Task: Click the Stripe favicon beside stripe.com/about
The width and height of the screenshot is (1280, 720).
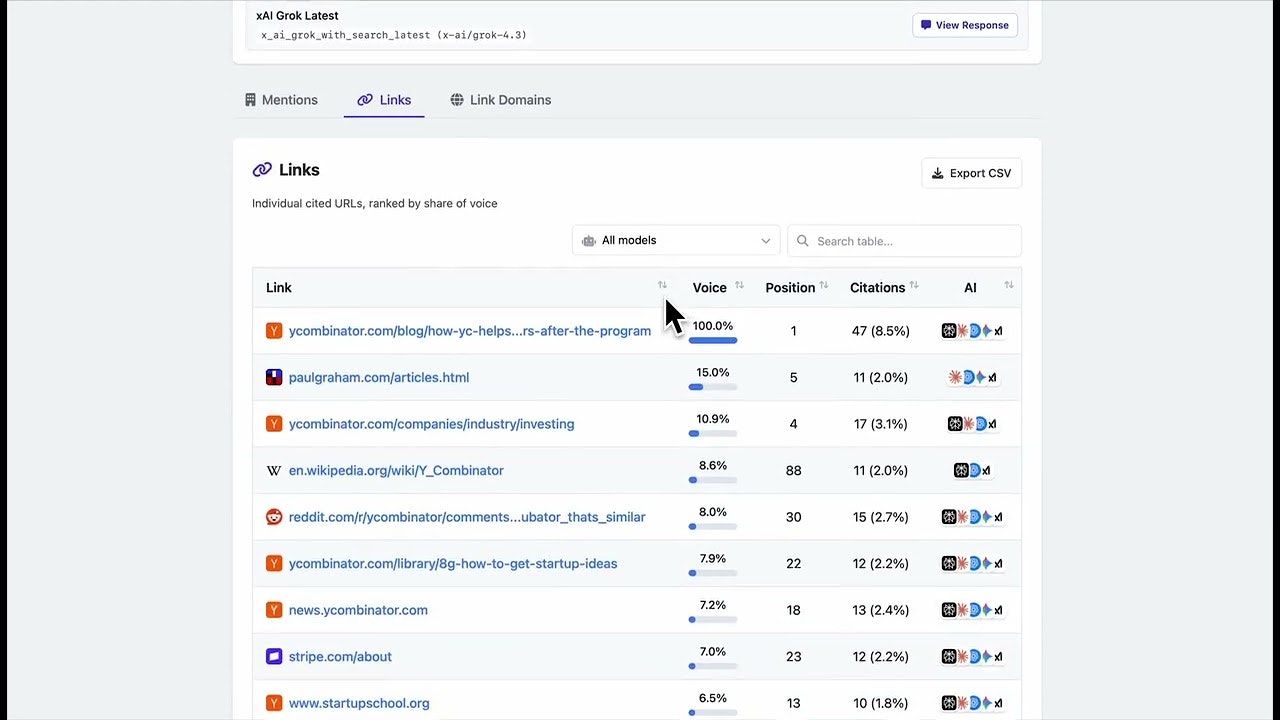Action: 274,657
